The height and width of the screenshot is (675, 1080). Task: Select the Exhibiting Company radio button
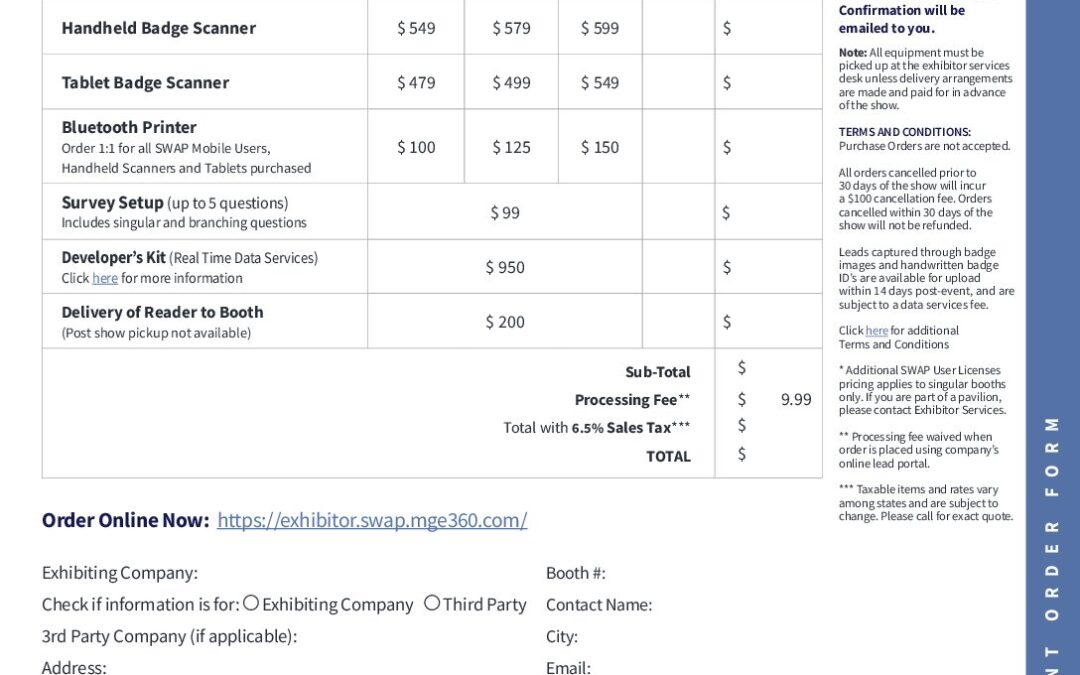[251, 603]
